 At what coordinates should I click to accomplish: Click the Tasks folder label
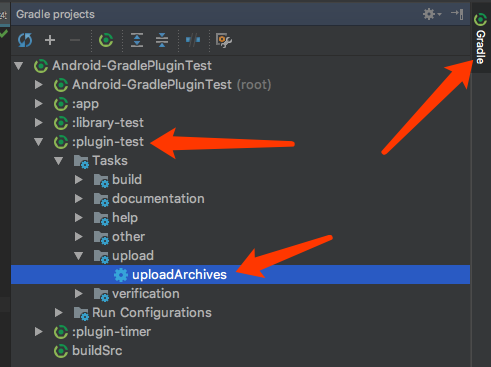110,161
